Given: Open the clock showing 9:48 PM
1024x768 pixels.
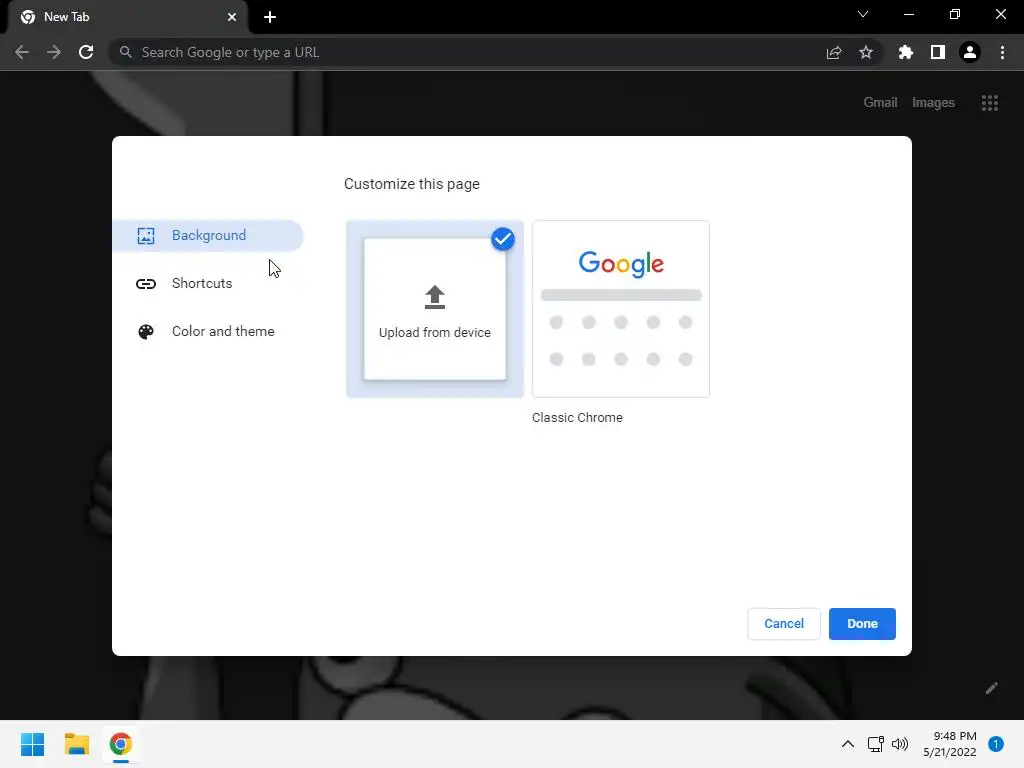Looking at the screenshot, I should click(950, 744).
